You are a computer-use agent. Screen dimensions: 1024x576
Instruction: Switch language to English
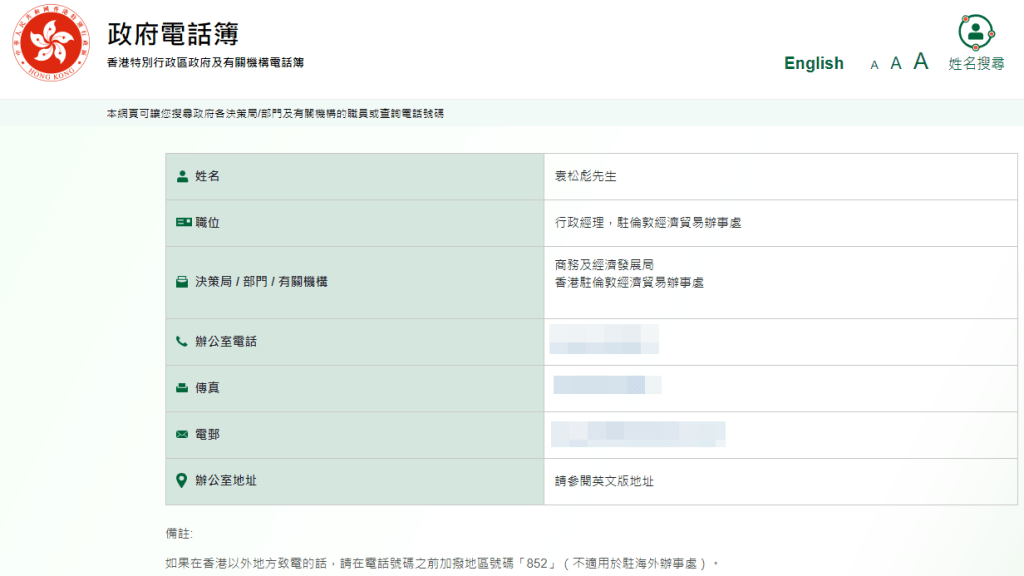coord(813,63)
